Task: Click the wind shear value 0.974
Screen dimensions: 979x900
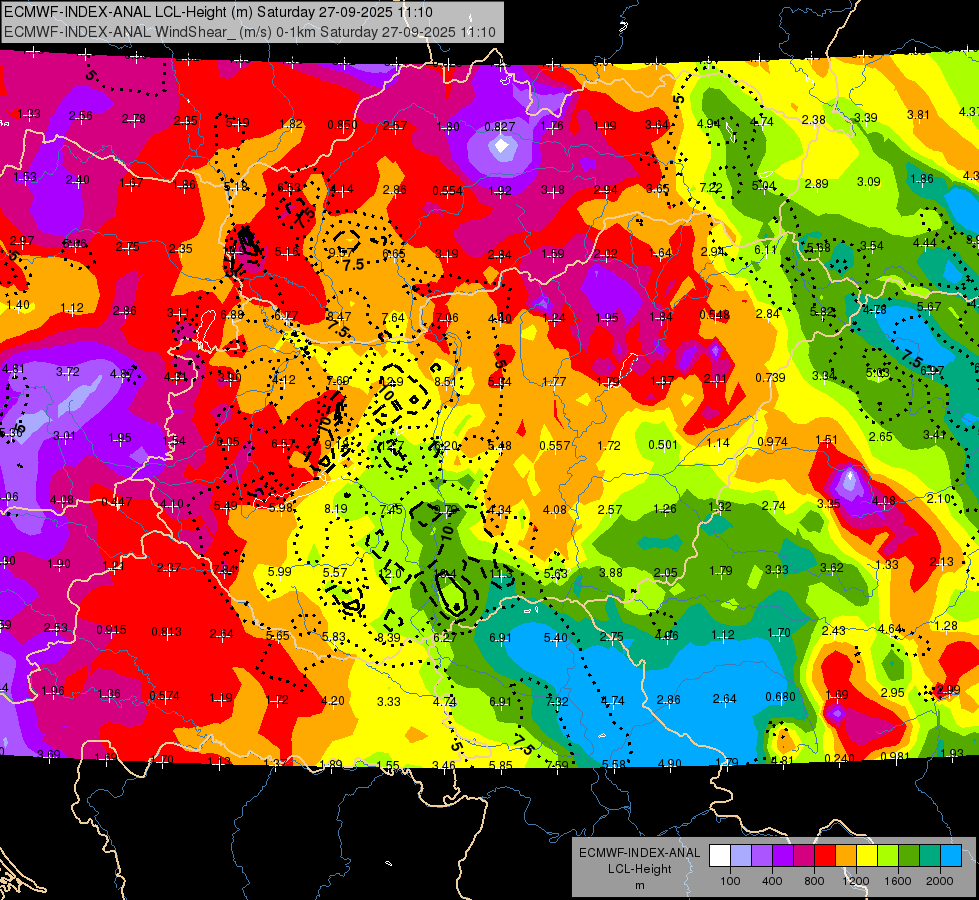Action: click(772, 442)
